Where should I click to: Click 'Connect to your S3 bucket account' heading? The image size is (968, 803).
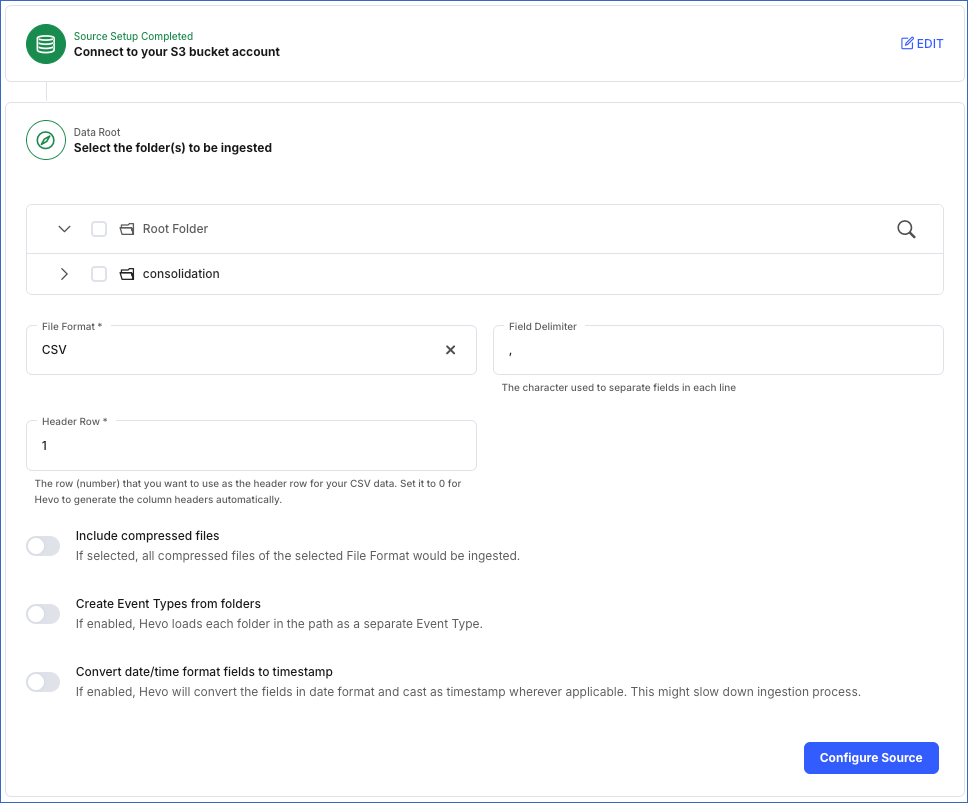[x=177, y=52]
